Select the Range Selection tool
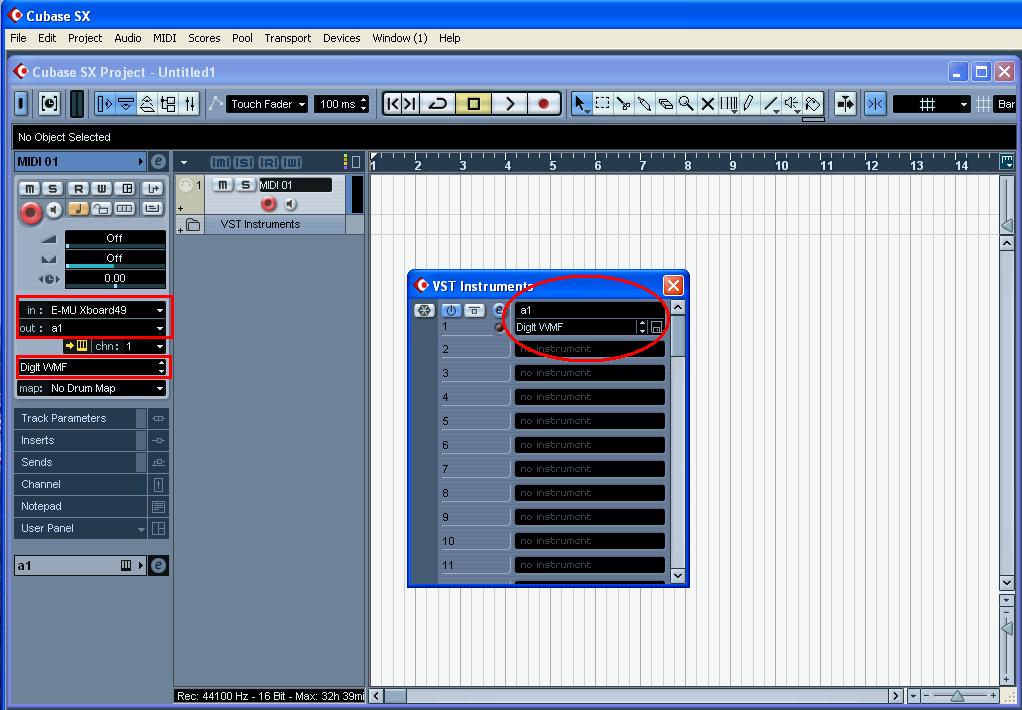Viewport: 1022px width, 710px height. click(x=603, y=104)
